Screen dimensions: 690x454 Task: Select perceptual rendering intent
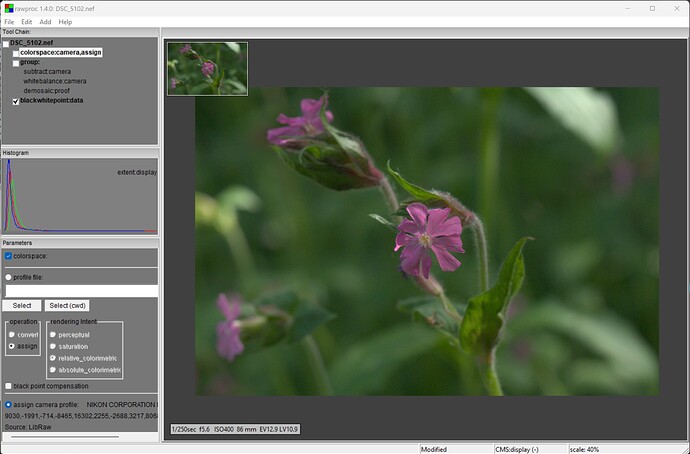(53, 335)
